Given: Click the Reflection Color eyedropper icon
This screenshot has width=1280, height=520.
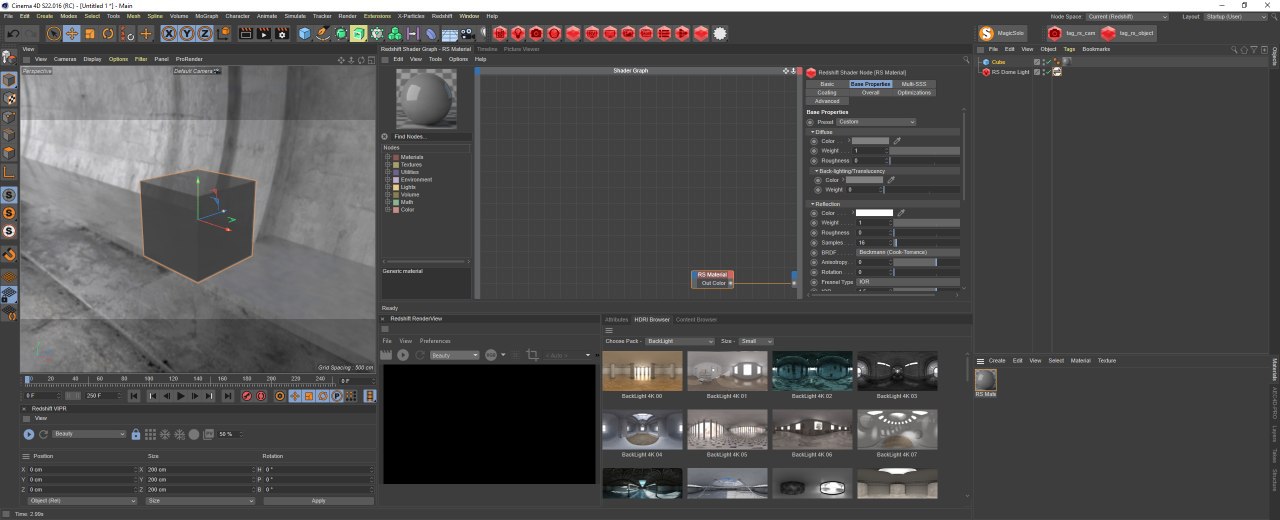Looking at the screenshot, I should [901, 212].
